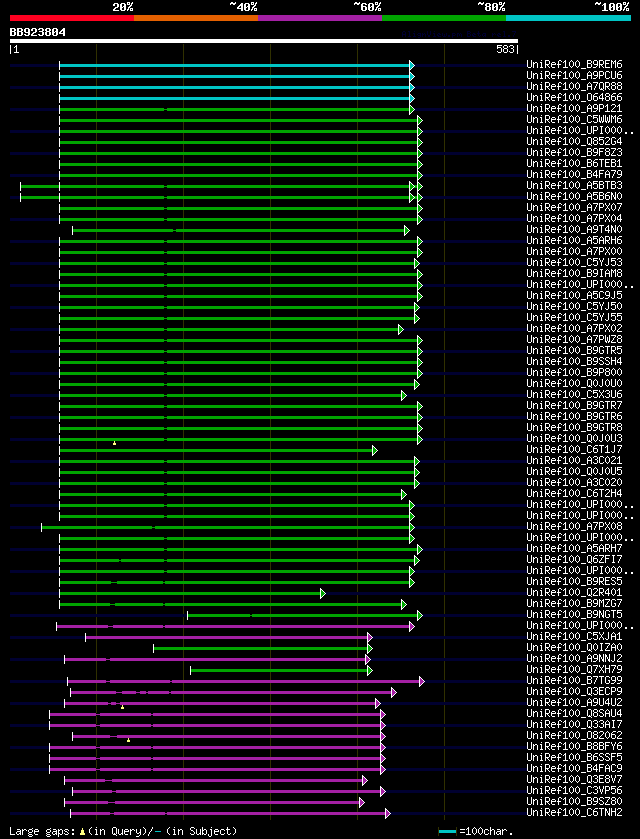Select the UniRef100_Q8SAU4 label
The image size is (640, 839).
click(x=574, y=713)
